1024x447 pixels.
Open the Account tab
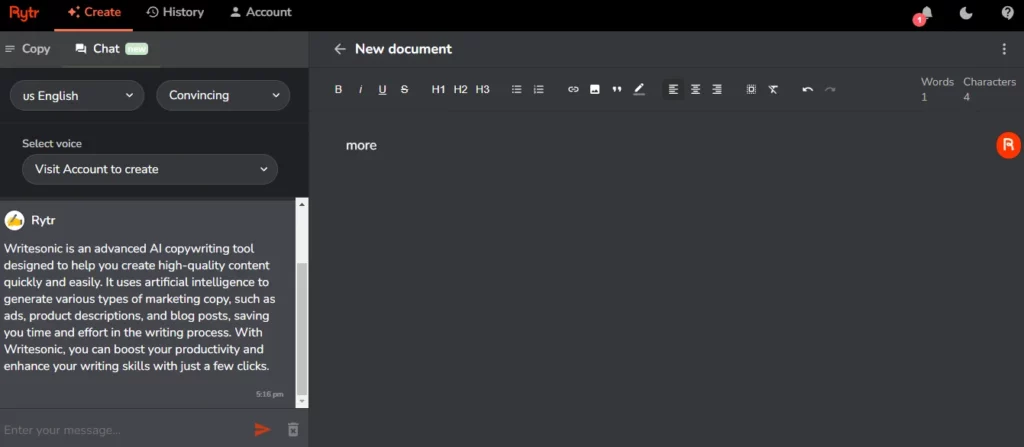click(261, 12)
